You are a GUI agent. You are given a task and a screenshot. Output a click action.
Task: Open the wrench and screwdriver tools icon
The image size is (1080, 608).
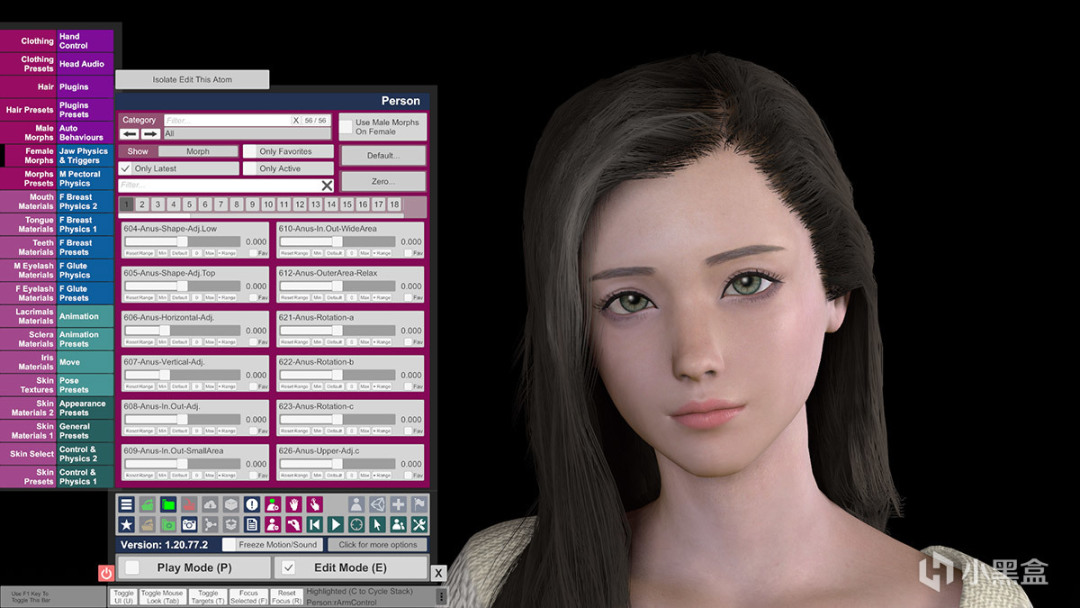419,525
